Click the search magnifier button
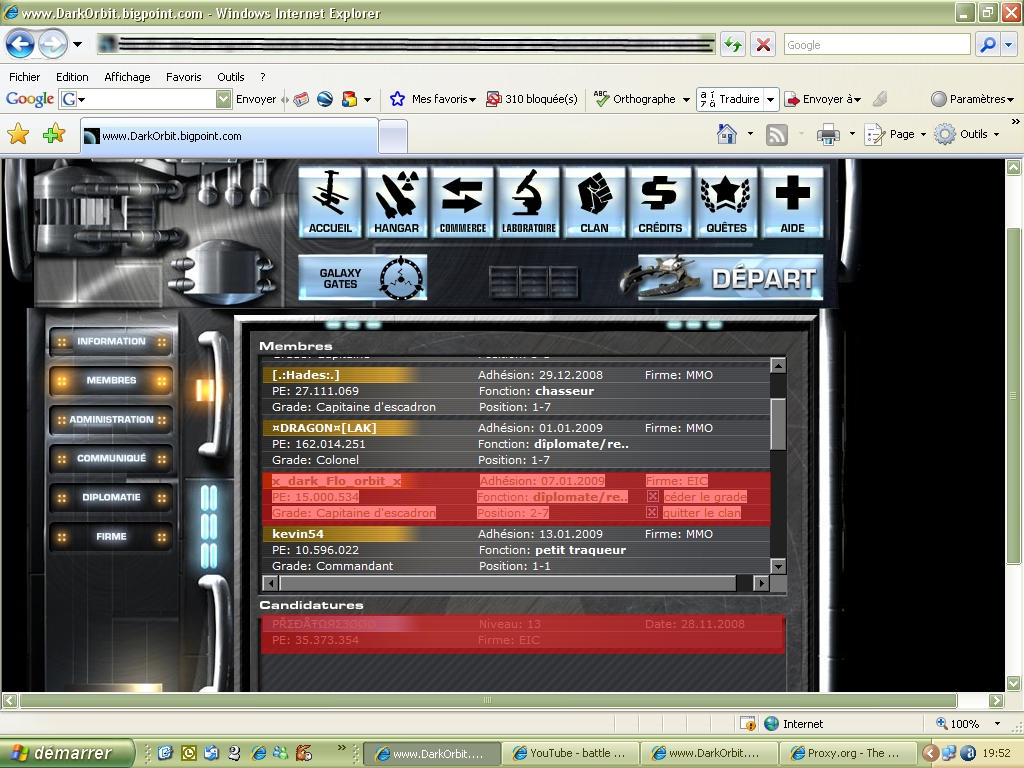Screen dimensions: 1024x768 tap(988, 44)
